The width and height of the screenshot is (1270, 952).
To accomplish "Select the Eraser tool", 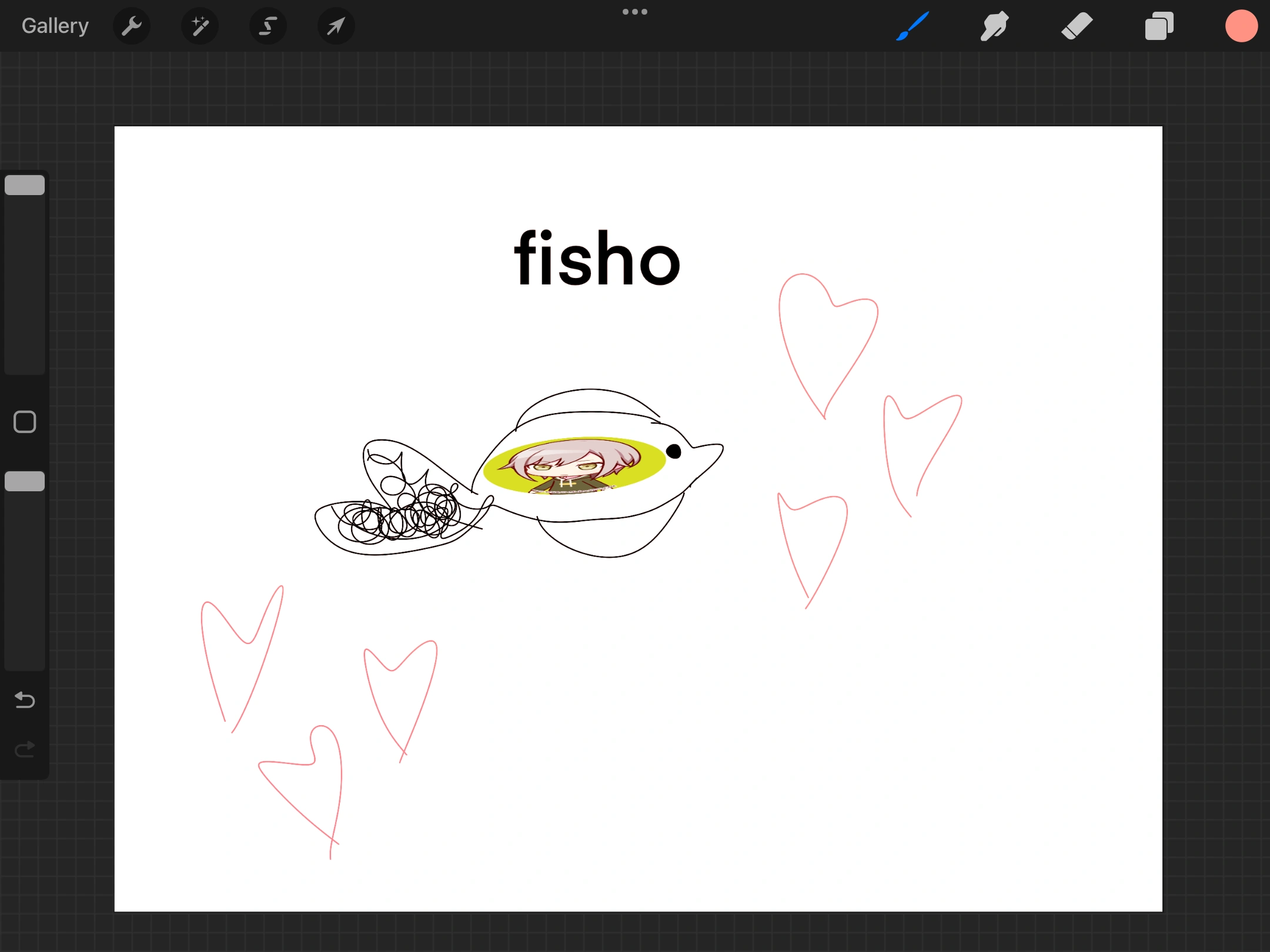I will point(1077,25).
